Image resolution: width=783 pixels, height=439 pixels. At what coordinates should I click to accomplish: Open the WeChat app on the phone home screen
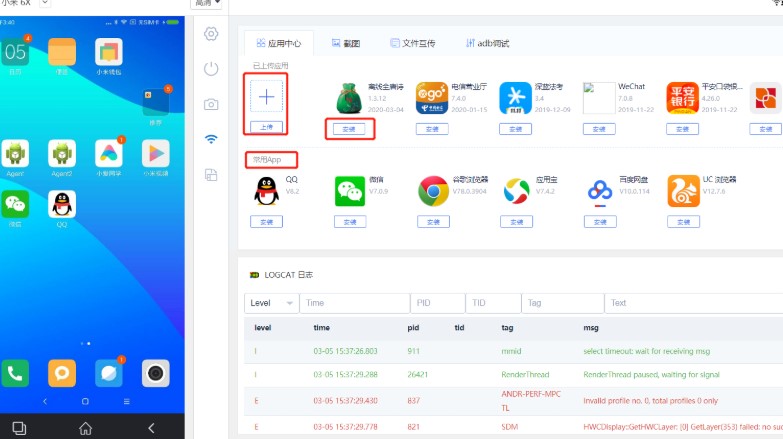(x=15, y=204)
